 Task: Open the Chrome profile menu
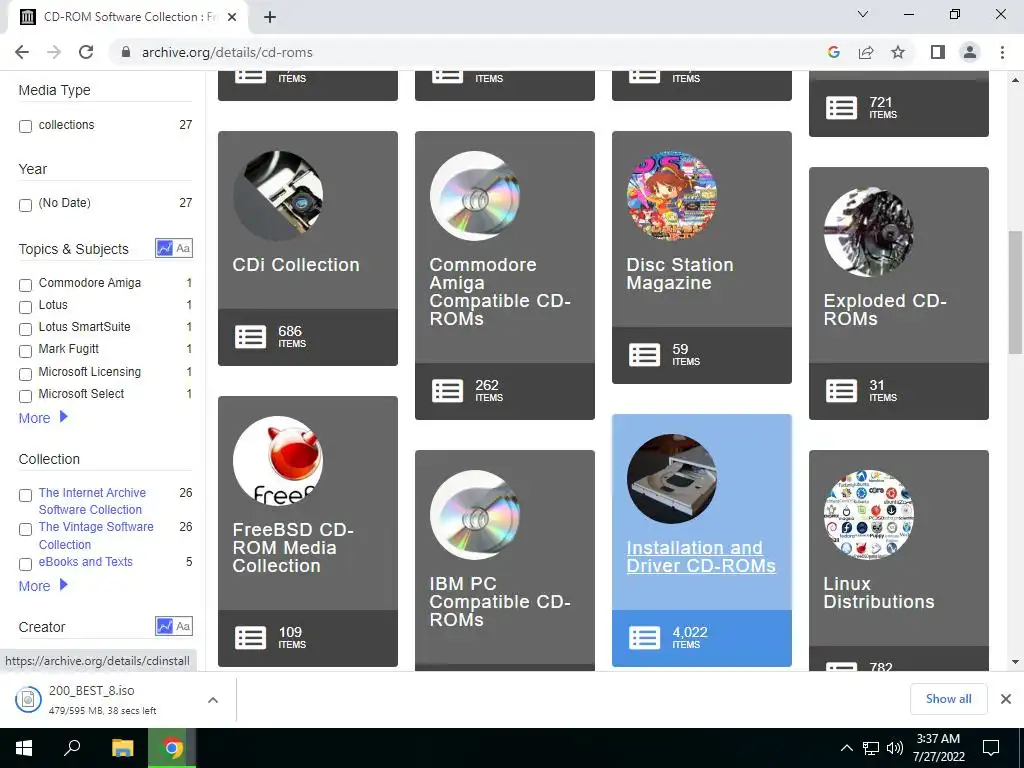[970, 52]
